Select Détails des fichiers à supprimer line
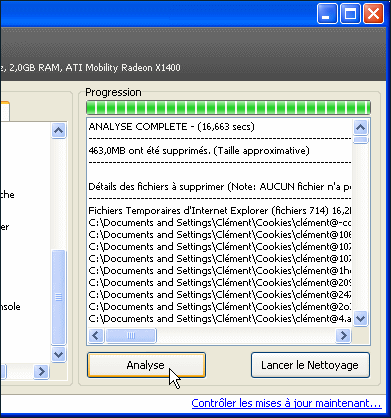Screen dimensions: 391x418 click(220, 187)
